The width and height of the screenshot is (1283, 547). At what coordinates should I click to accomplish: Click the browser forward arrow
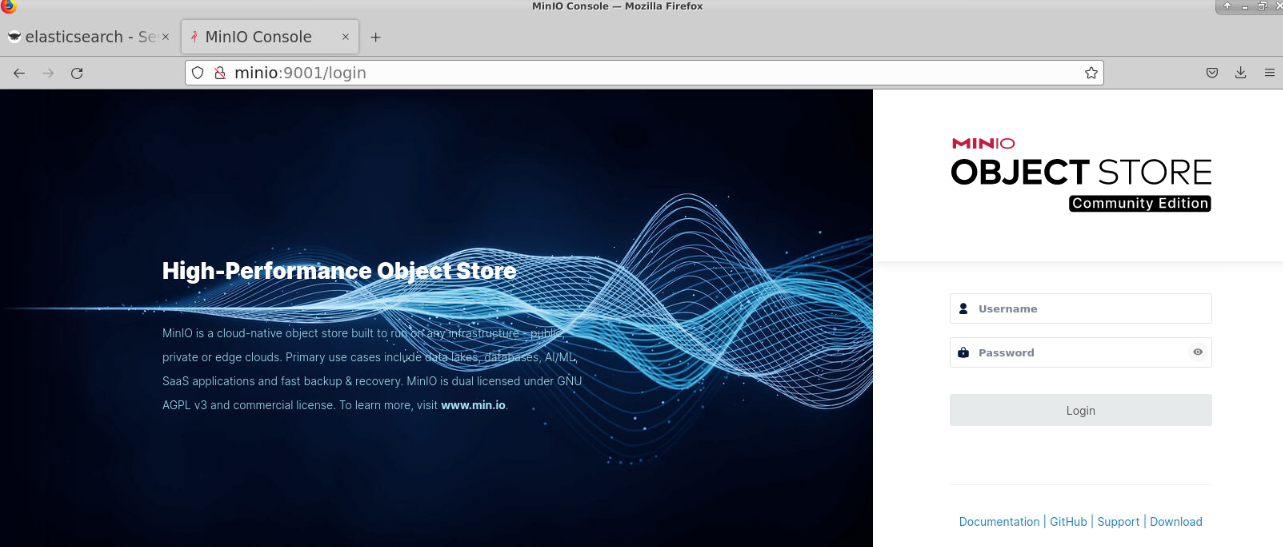[x=48, y=73]
